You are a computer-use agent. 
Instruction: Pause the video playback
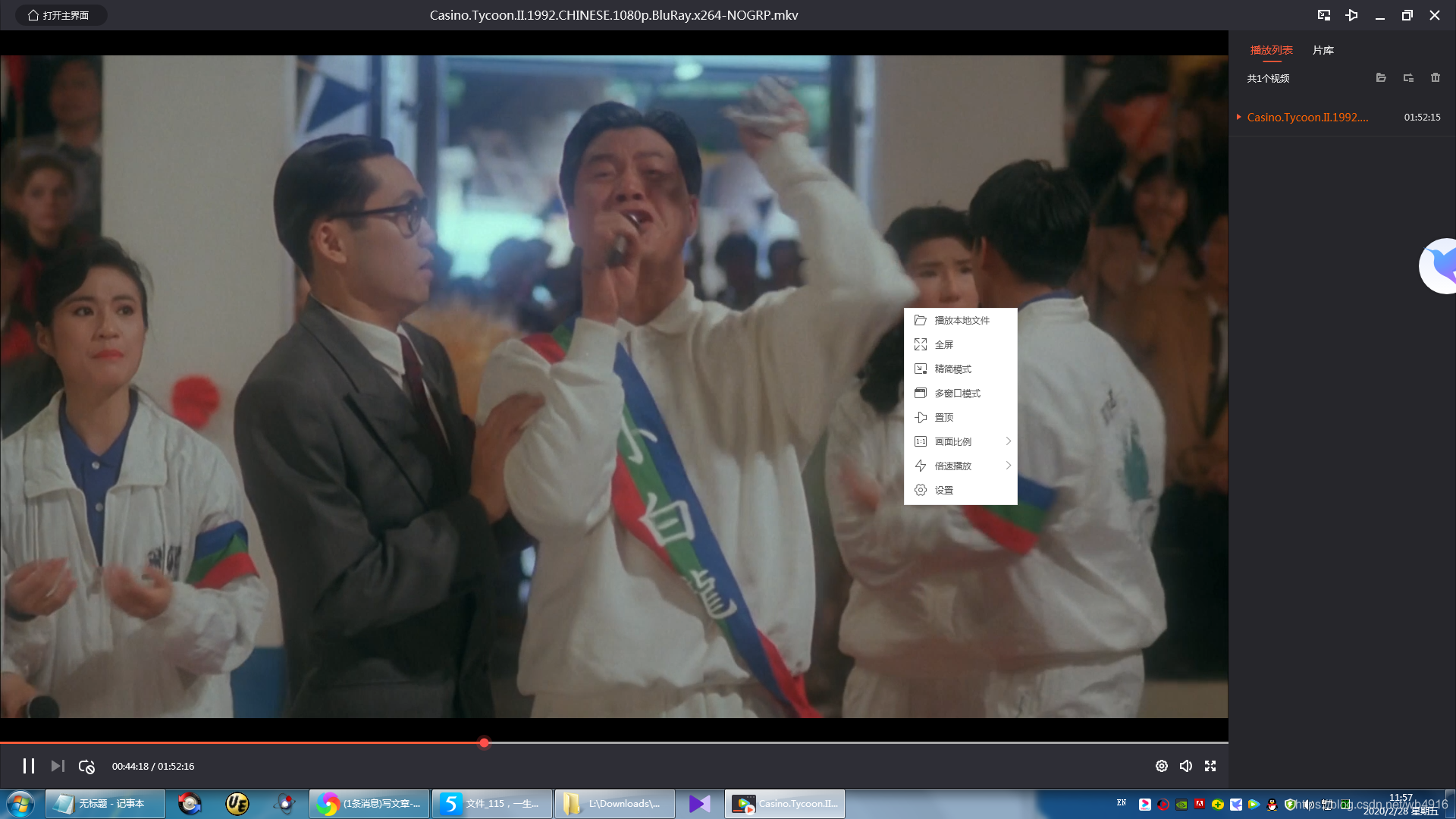pos(29,766)
